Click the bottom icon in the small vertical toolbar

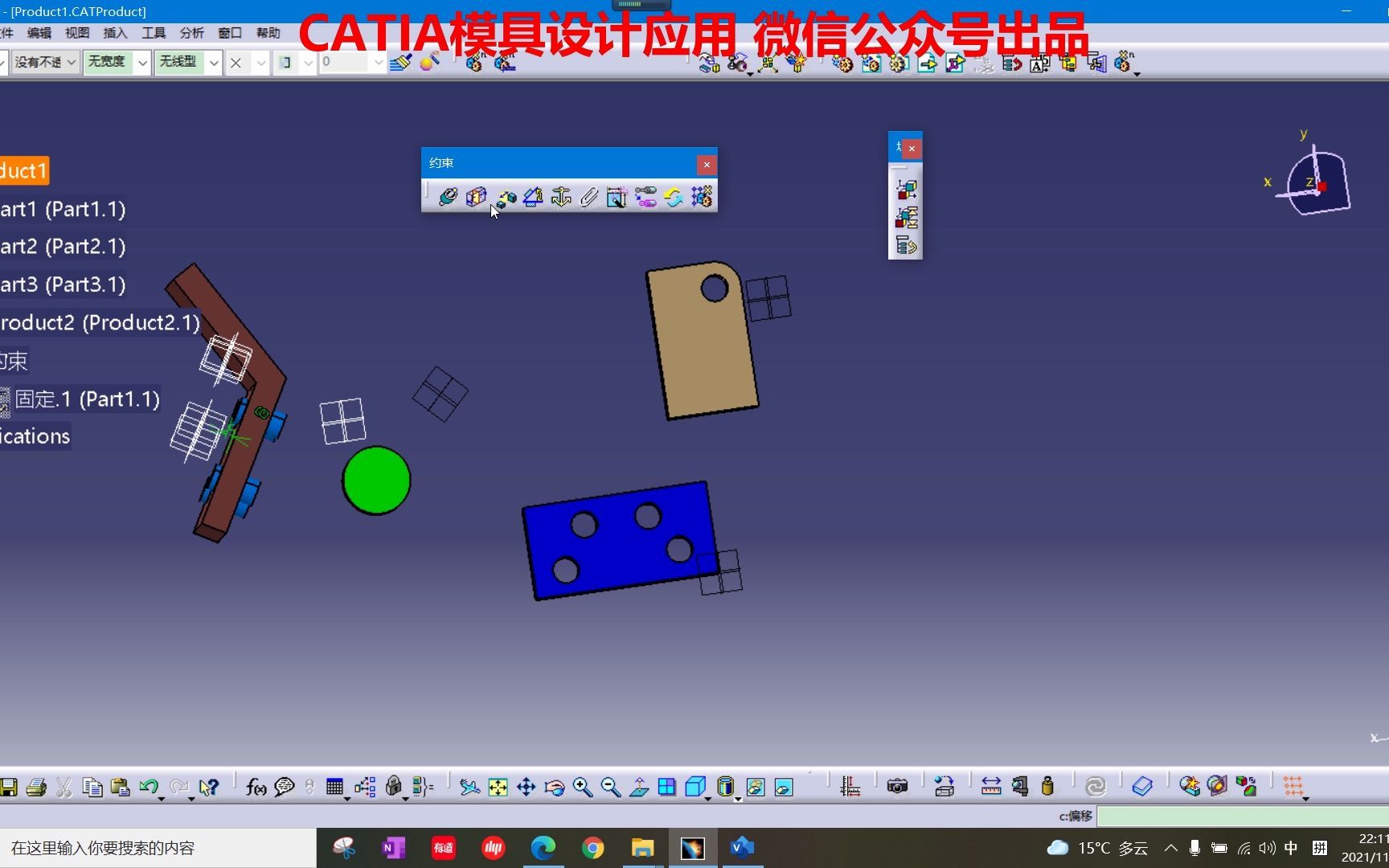(x=907, y=245)
